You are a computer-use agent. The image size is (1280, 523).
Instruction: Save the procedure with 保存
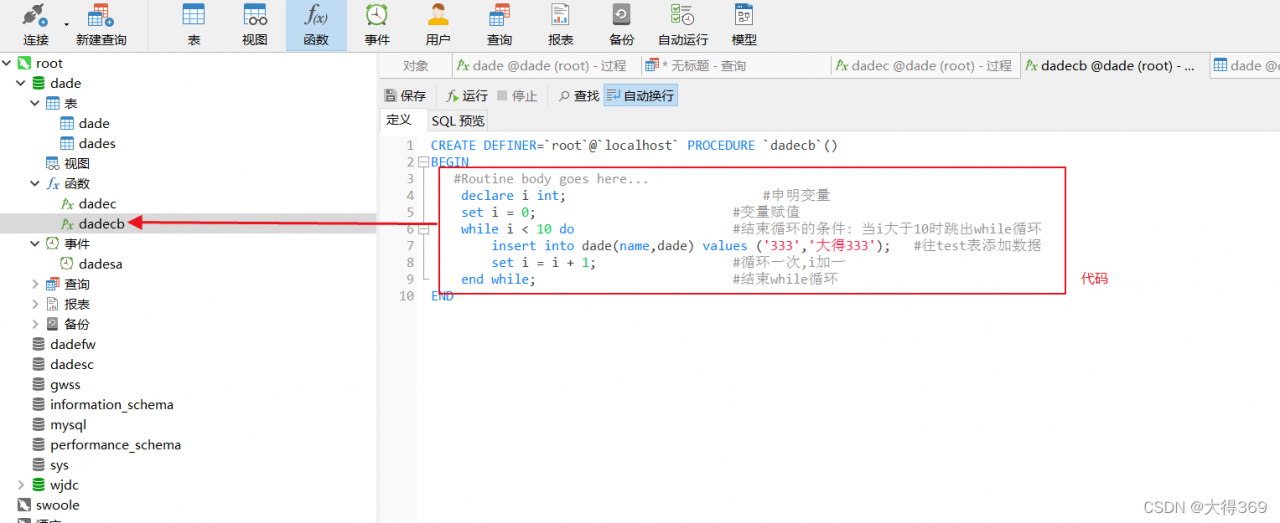tap(405, 96)
